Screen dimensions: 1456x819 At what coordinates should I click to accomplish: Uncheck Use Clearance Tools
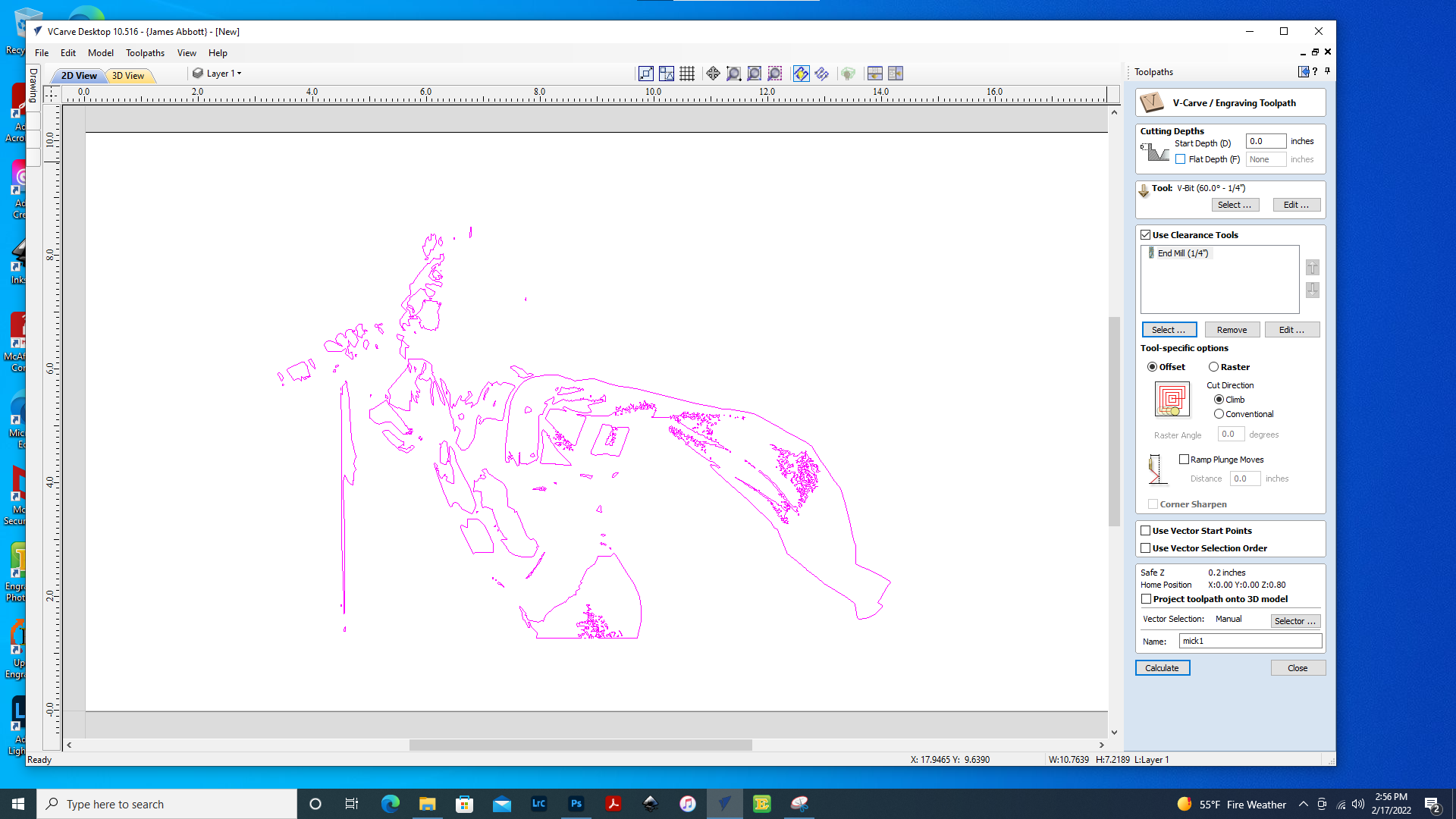(x=1146, y=235)
